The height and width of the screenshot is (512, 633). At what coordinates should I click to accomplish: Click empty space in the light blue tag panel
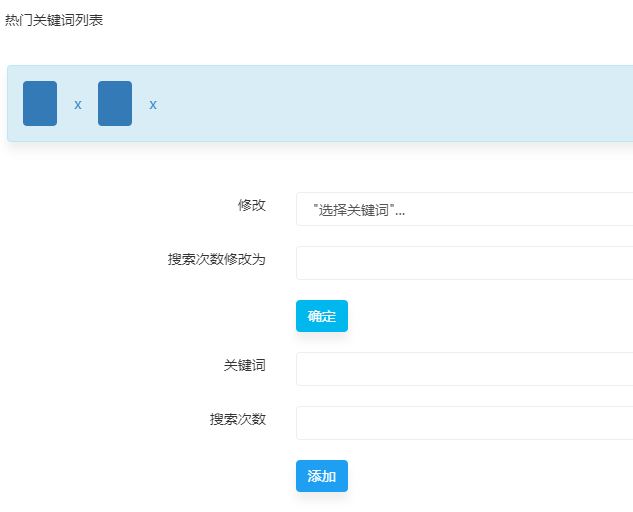[400, 104]
